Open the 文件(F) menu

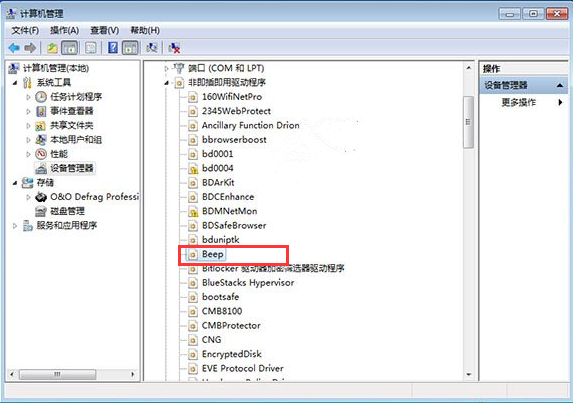point(25,30)
